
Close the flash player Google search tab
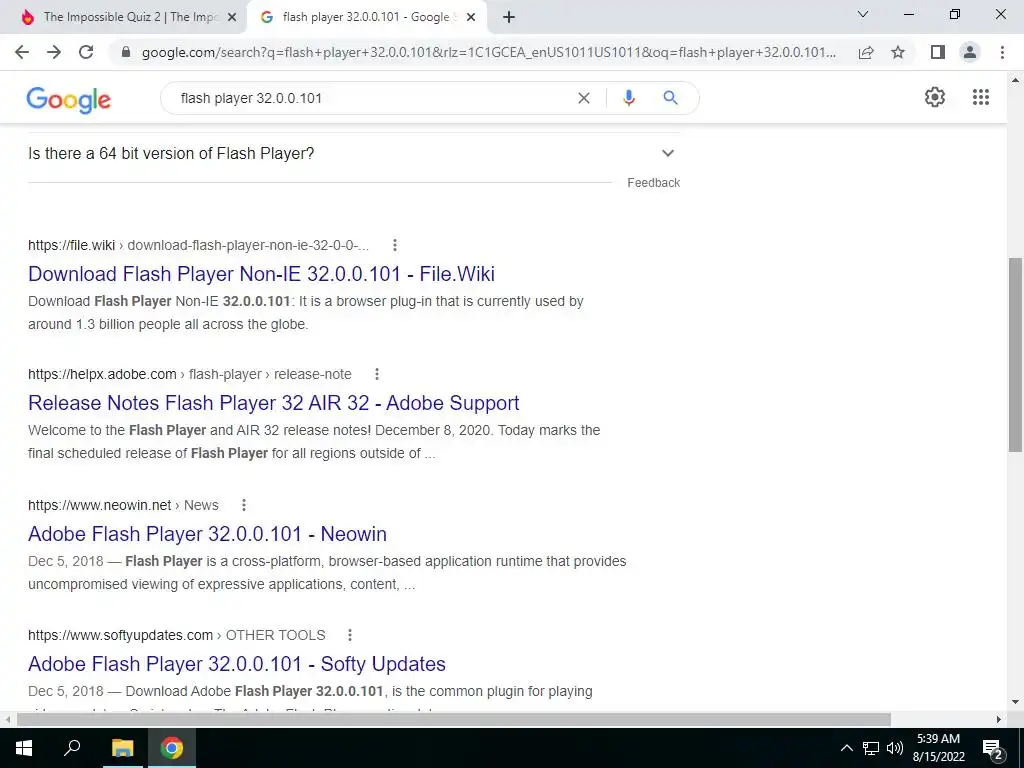(x=471, y=18)
